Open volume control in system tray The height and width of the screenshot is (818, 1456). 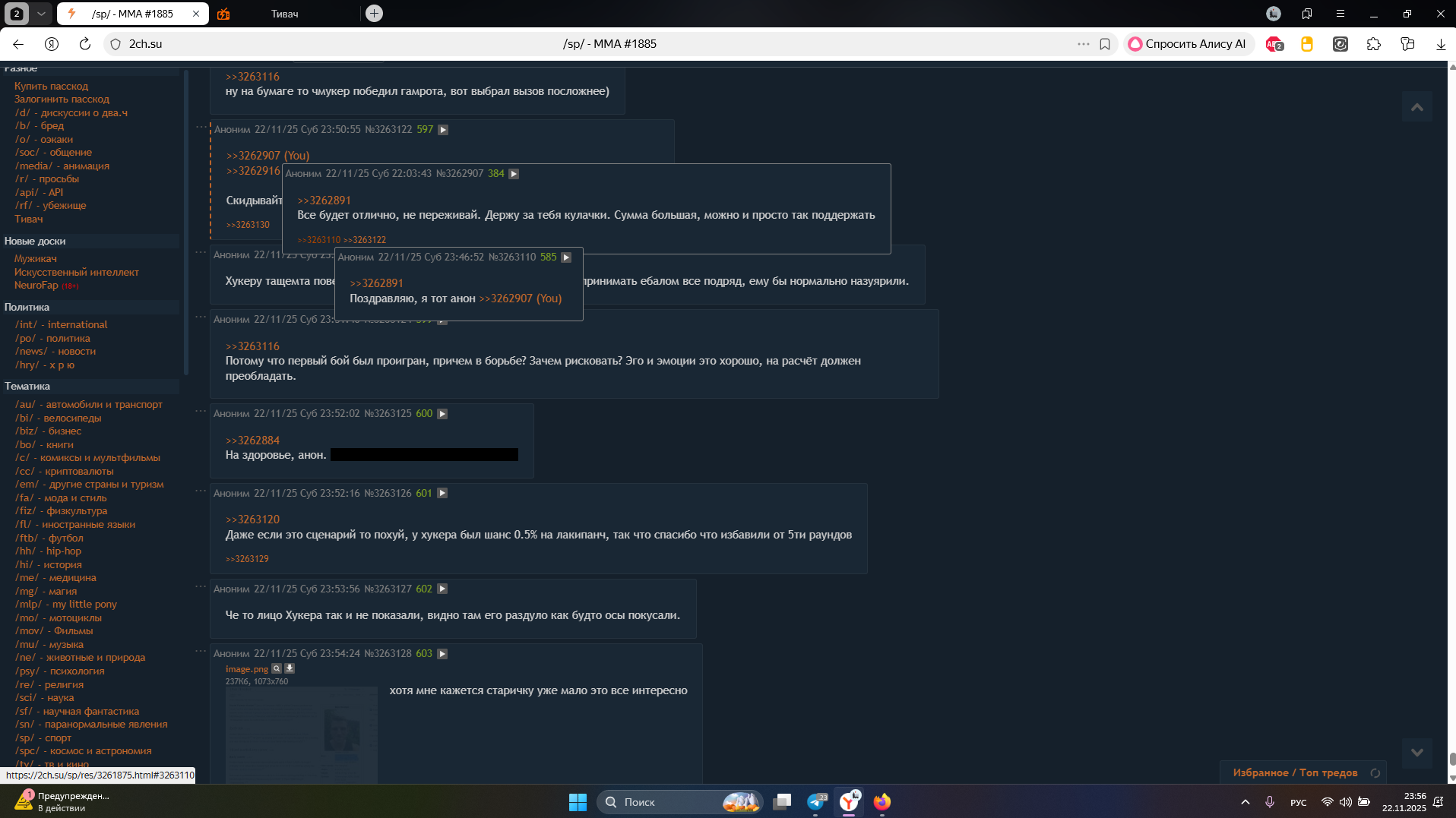pyautogui.click(x=1346, y=802)
